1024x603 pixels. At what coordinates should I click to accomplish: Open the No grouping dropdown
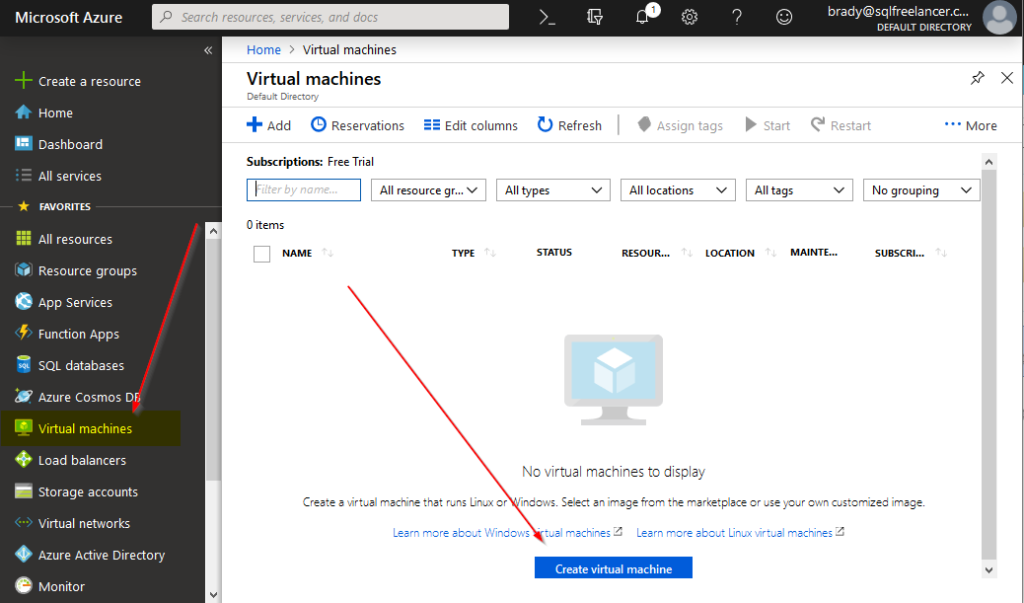point(921,190)
